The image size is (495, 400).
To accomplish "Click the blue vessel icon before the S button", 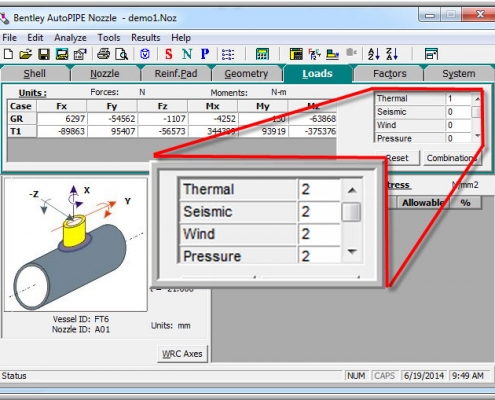I will pos(145,54).
